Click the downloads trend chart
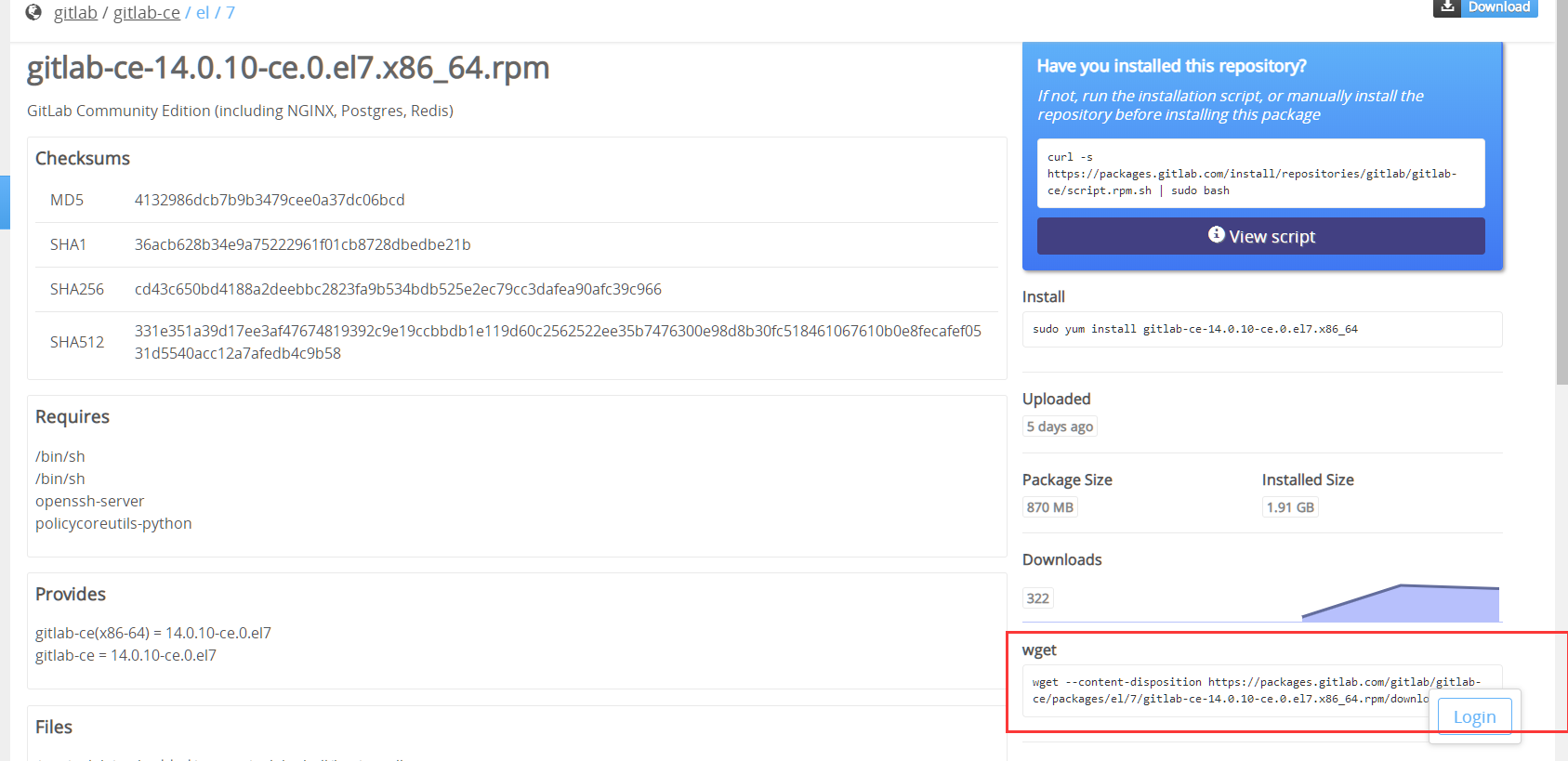The image size is (1568, 761). coord(1401,602)
